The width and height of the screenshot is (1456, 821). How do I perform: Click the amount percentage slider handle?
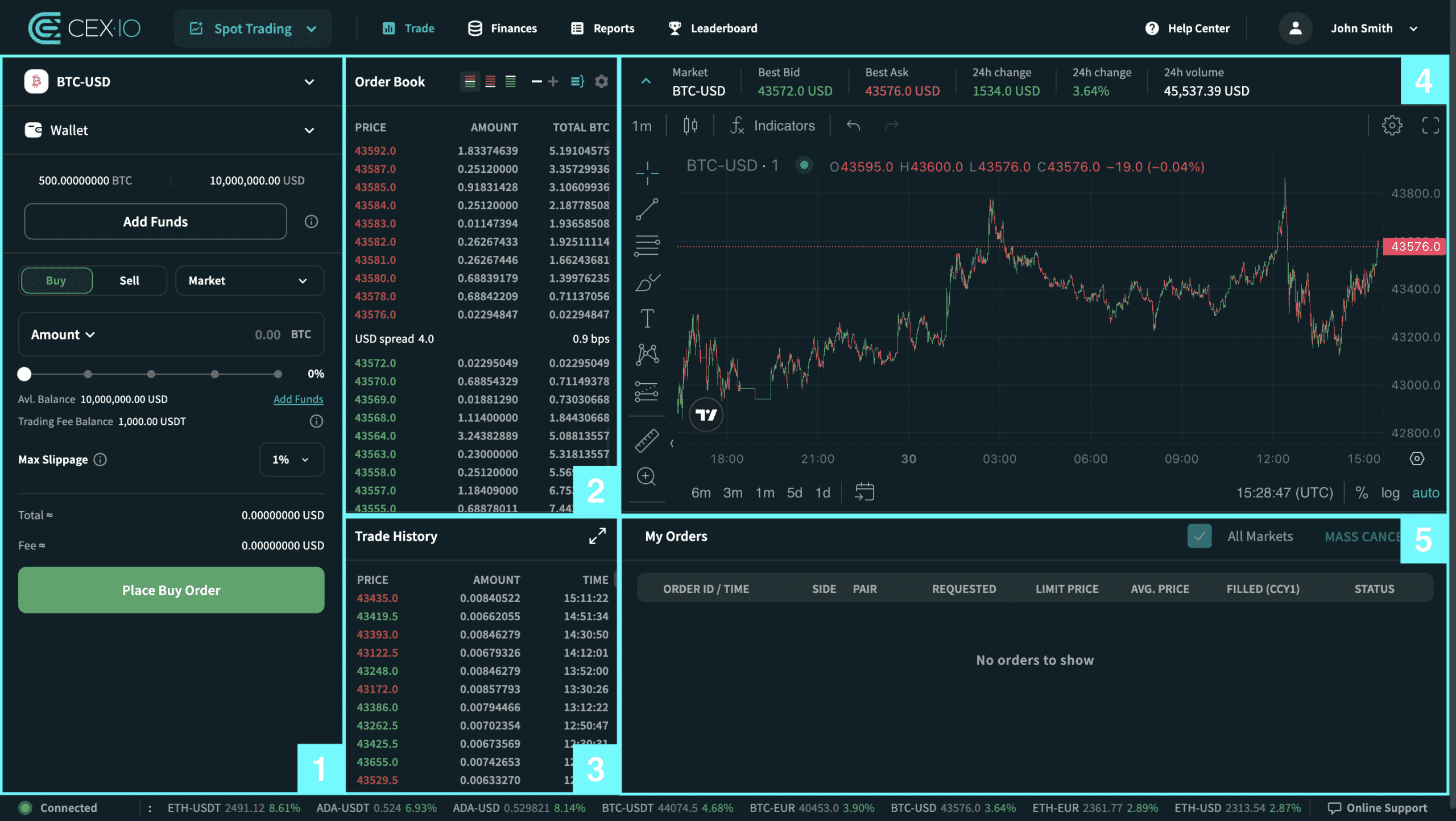pos(24,374)
